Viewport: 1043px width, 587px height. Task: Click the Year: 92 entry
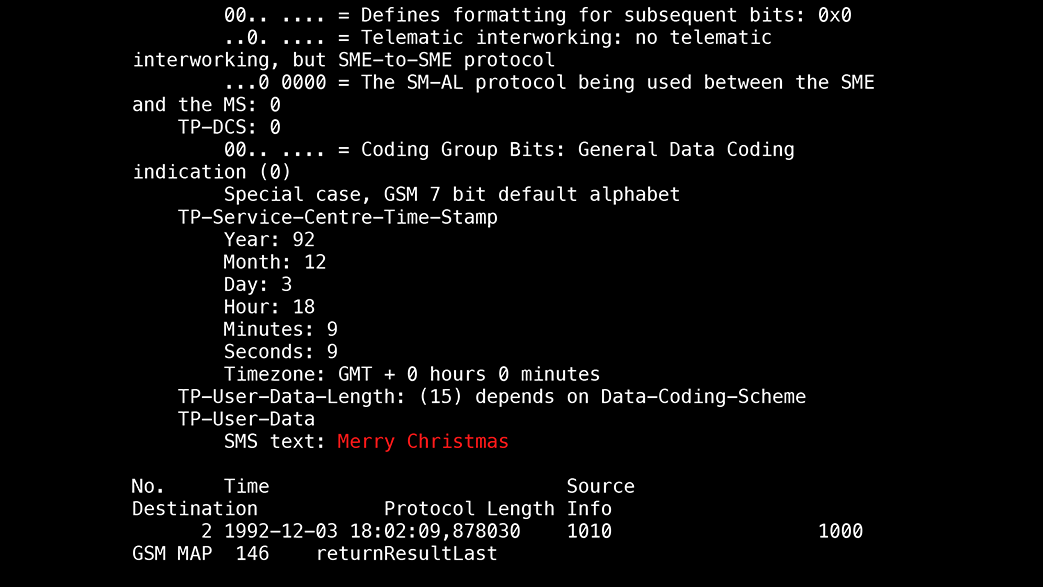269,240
